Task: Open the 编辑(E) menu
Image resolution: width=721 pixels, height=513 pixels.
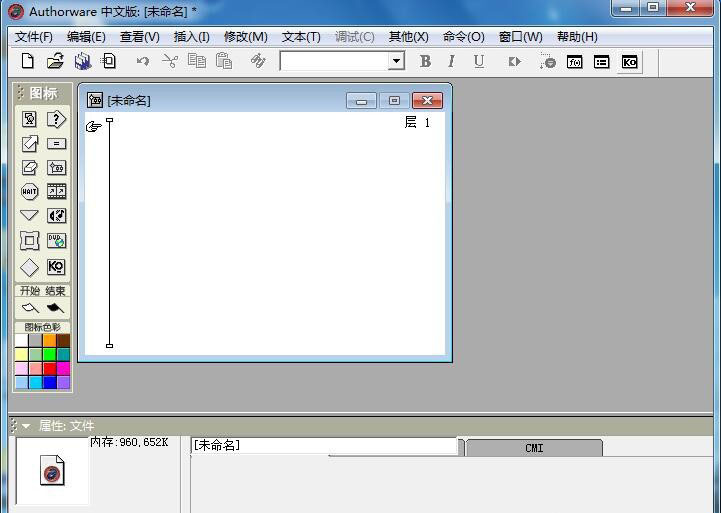Action: (86, 37)
